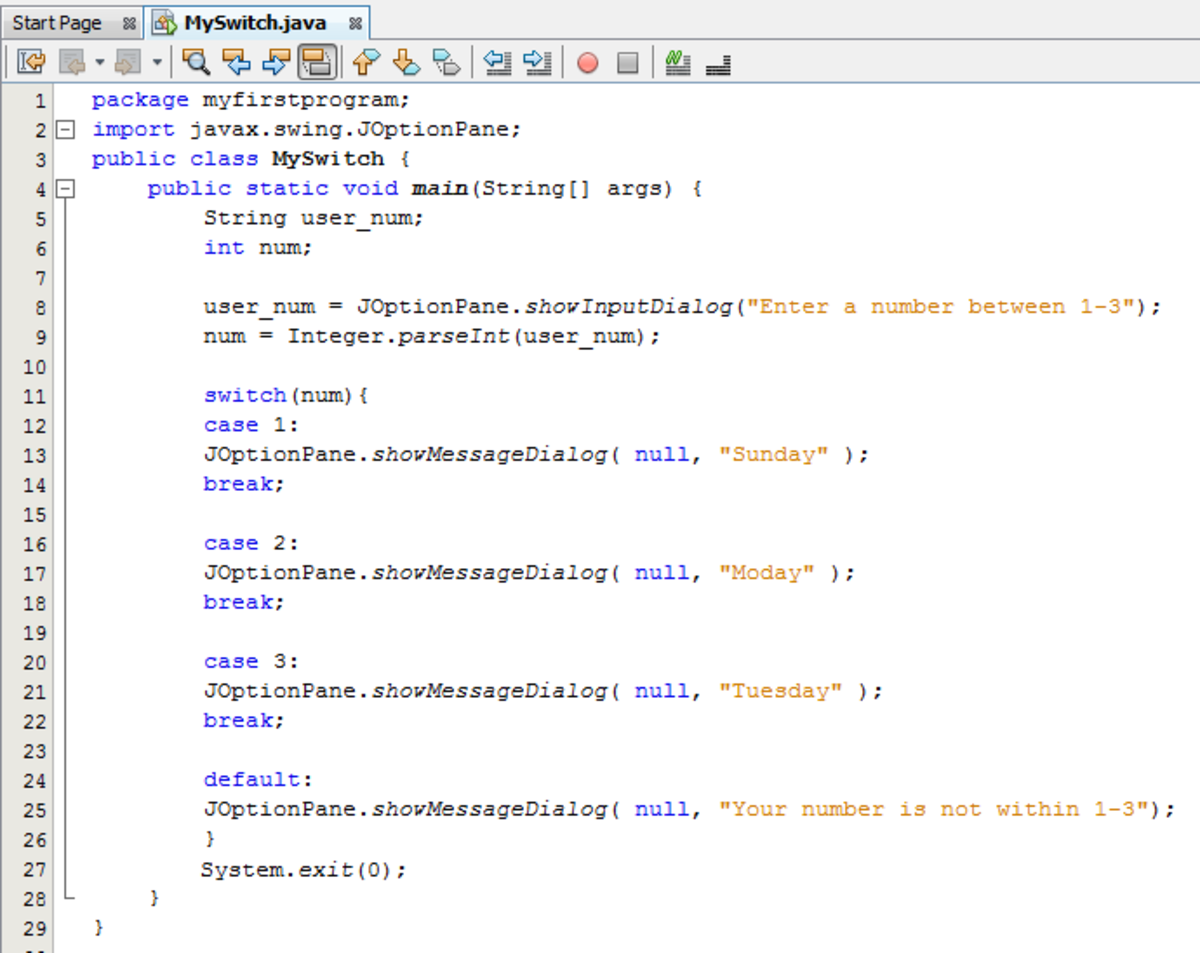Click the text "package myfirstprogram;"
The width and height of the screenshot is (1200, 953).
tap(251, 100)
